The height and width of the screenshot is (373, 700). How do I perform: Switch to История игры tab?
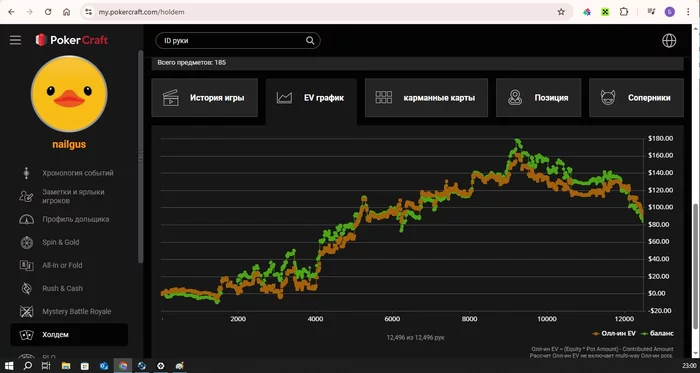click(x=204, y=98)
